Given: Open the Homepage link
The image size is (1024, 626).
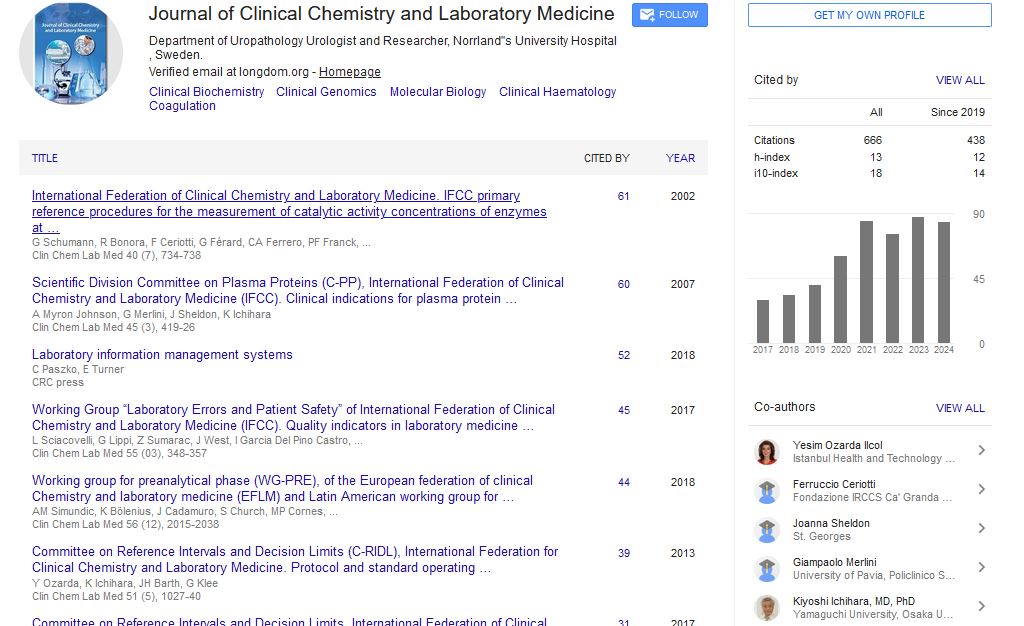Looking at the screenshot, I should [349, 72].
